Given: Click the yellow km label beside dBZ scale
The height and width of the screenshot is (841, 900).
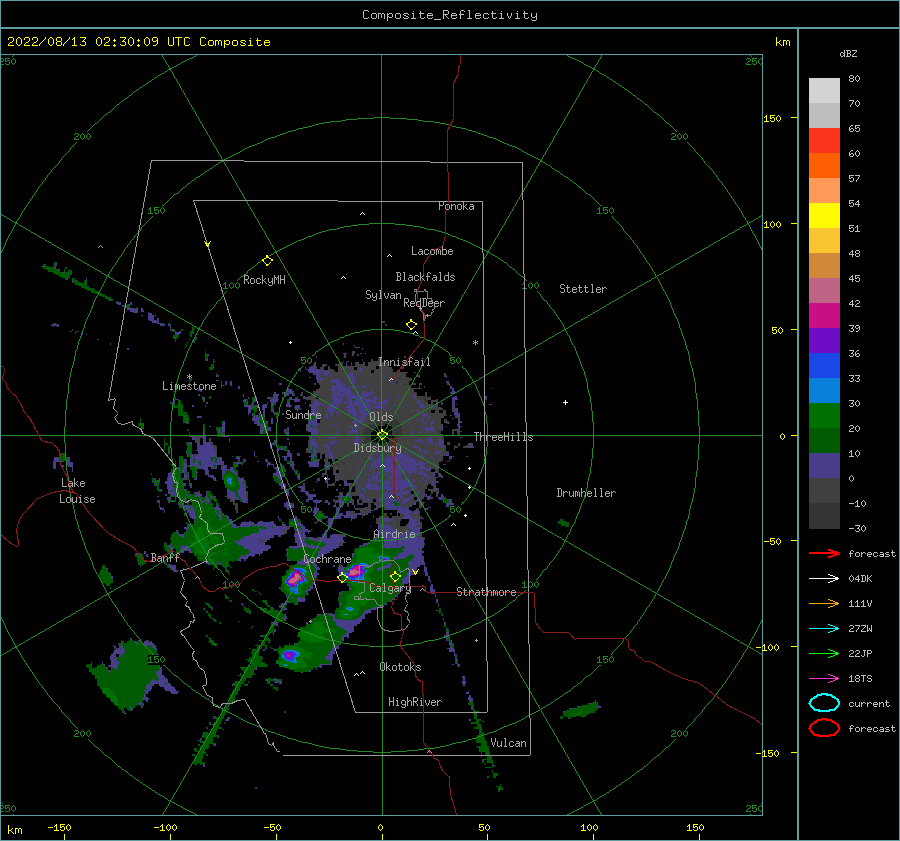Looking at the screenshot, I should click(x=782, y=42).
